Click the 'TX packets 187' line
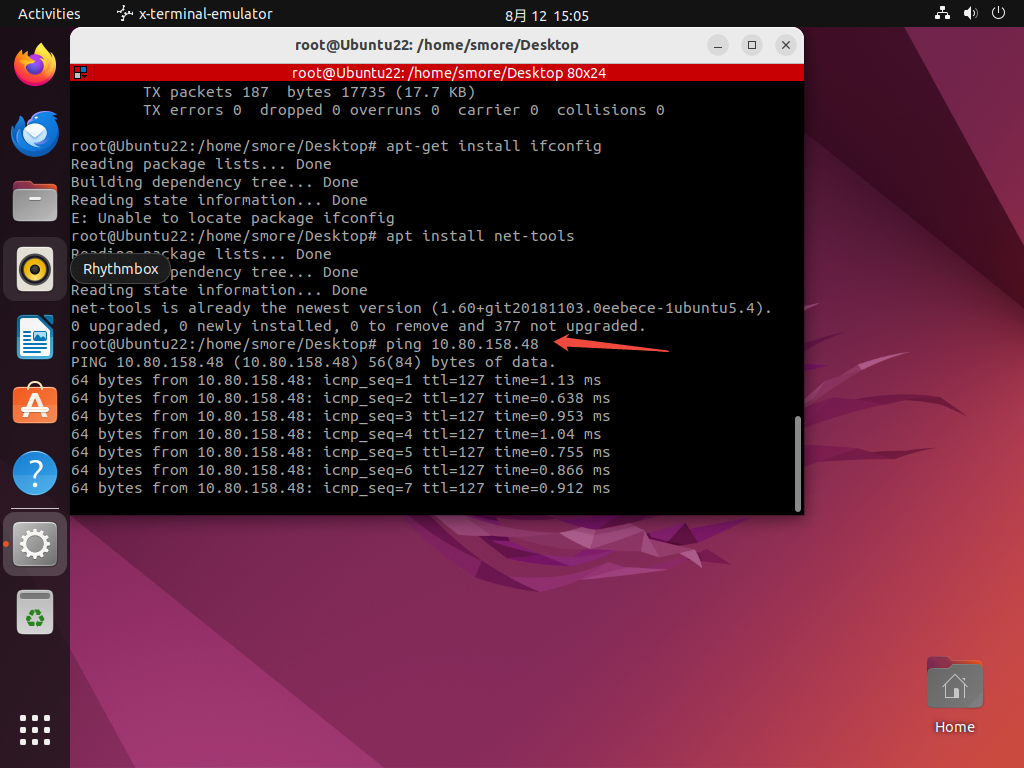 [x=309, y=92]
